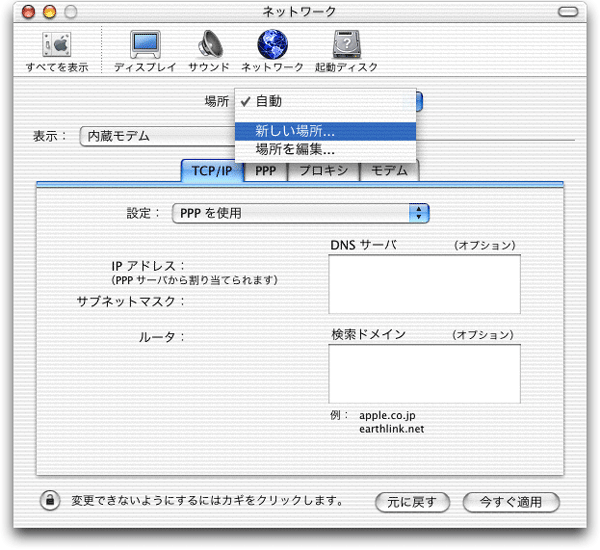Click the 元に戻す (Revert) button
Screen dimensions: 600x550
[412, 502]
